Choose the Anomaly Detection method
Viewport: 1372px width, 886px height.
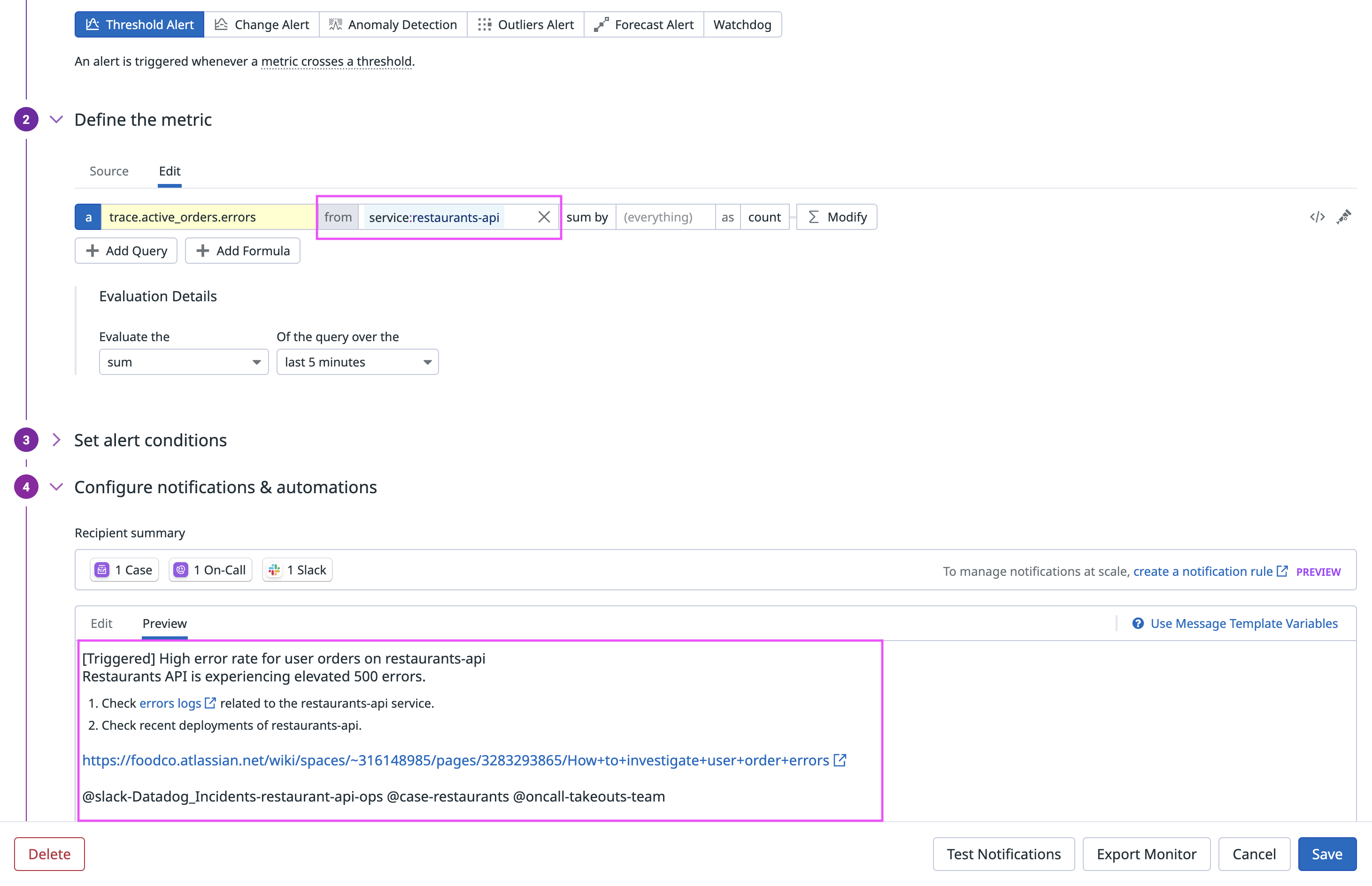tap(393, 24)
